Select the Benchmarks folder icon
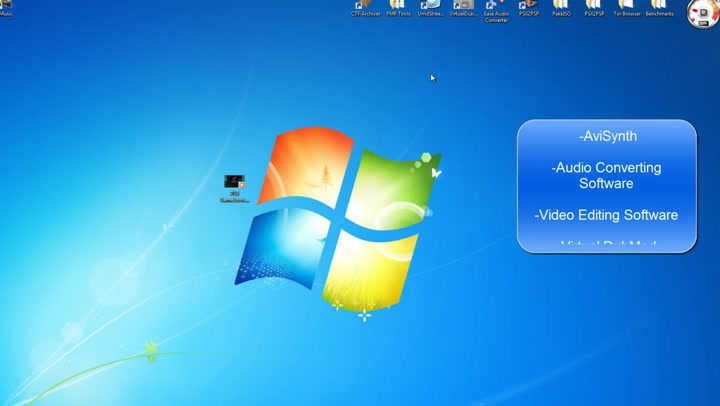 coord(659,8)
